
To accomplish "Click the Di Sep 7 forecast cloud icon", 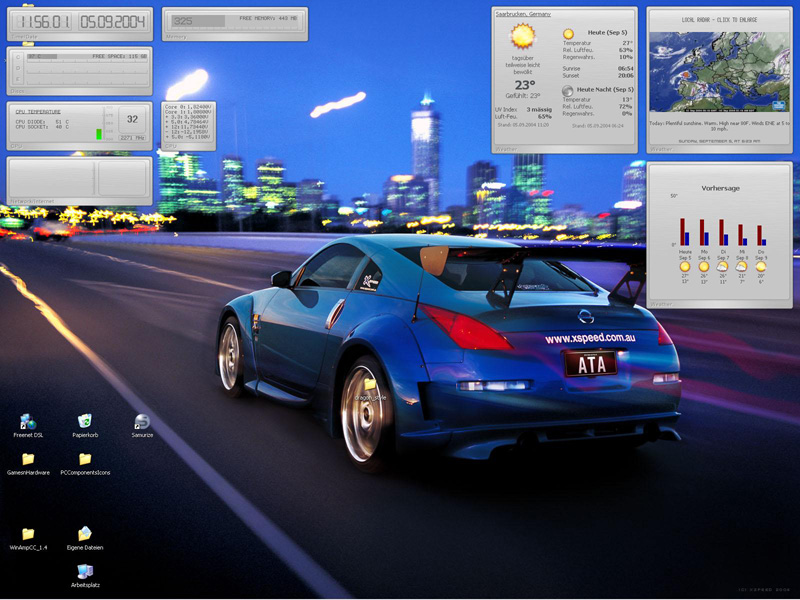I will (x=722, y=266).
